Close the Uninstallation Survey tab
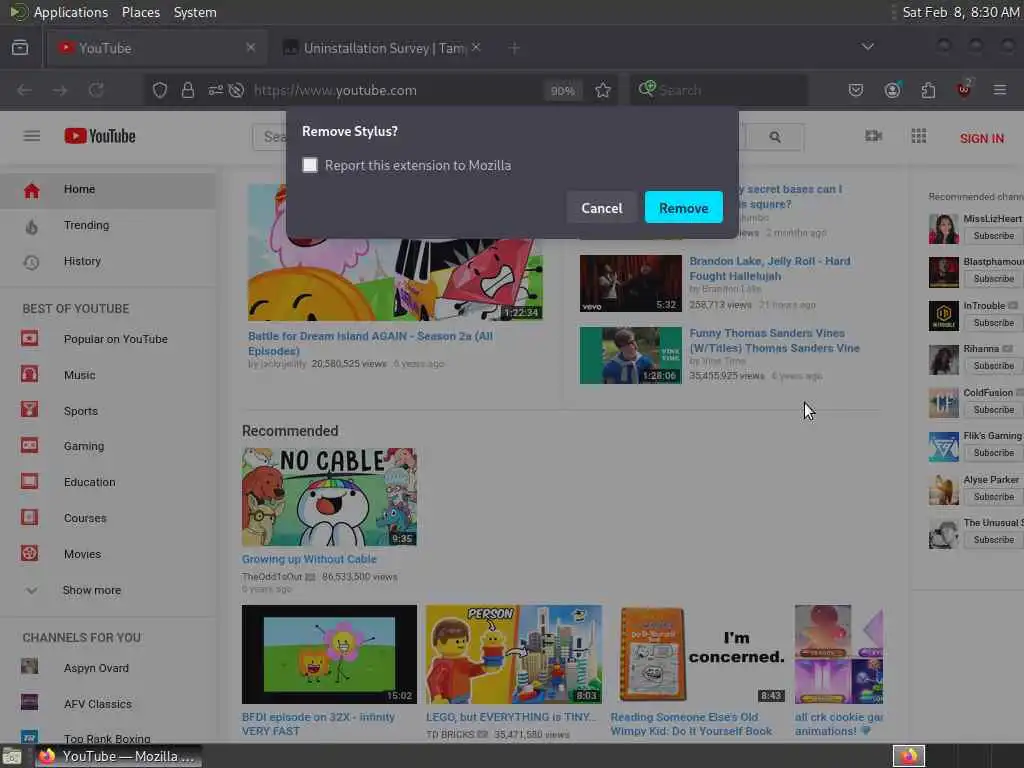 click(476, 47)
